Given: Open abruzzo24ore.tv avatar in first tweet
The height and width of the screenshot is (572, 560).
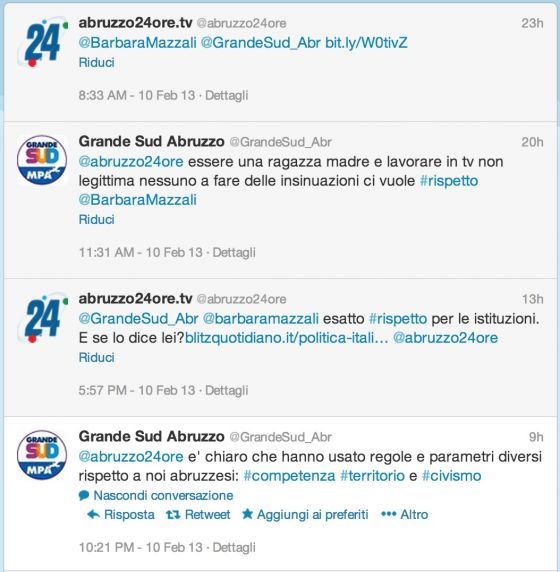Looking at the screenshot, I should 42,42.
